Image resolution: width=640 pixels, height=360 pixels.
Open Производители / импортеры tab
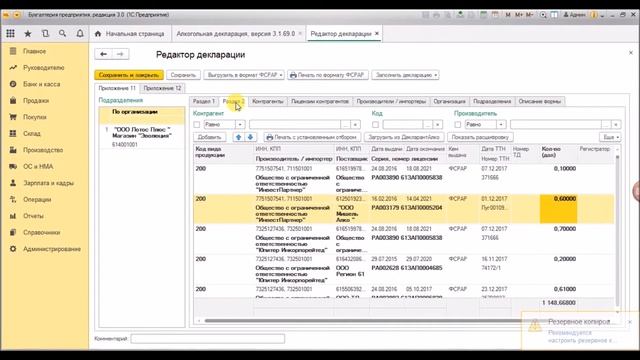click(391, 101)
